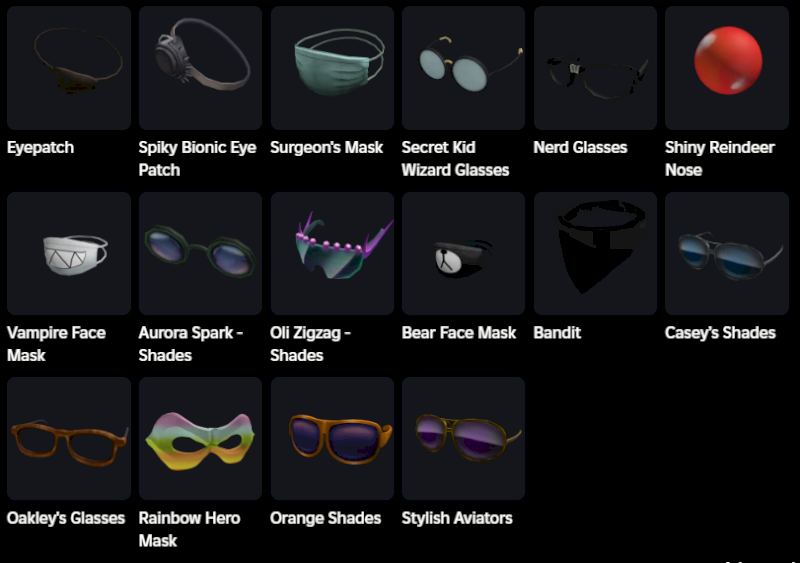800x563 pixels.
Task: Select the Aurora Spark Shades image
Action: [x=201, y=253]
